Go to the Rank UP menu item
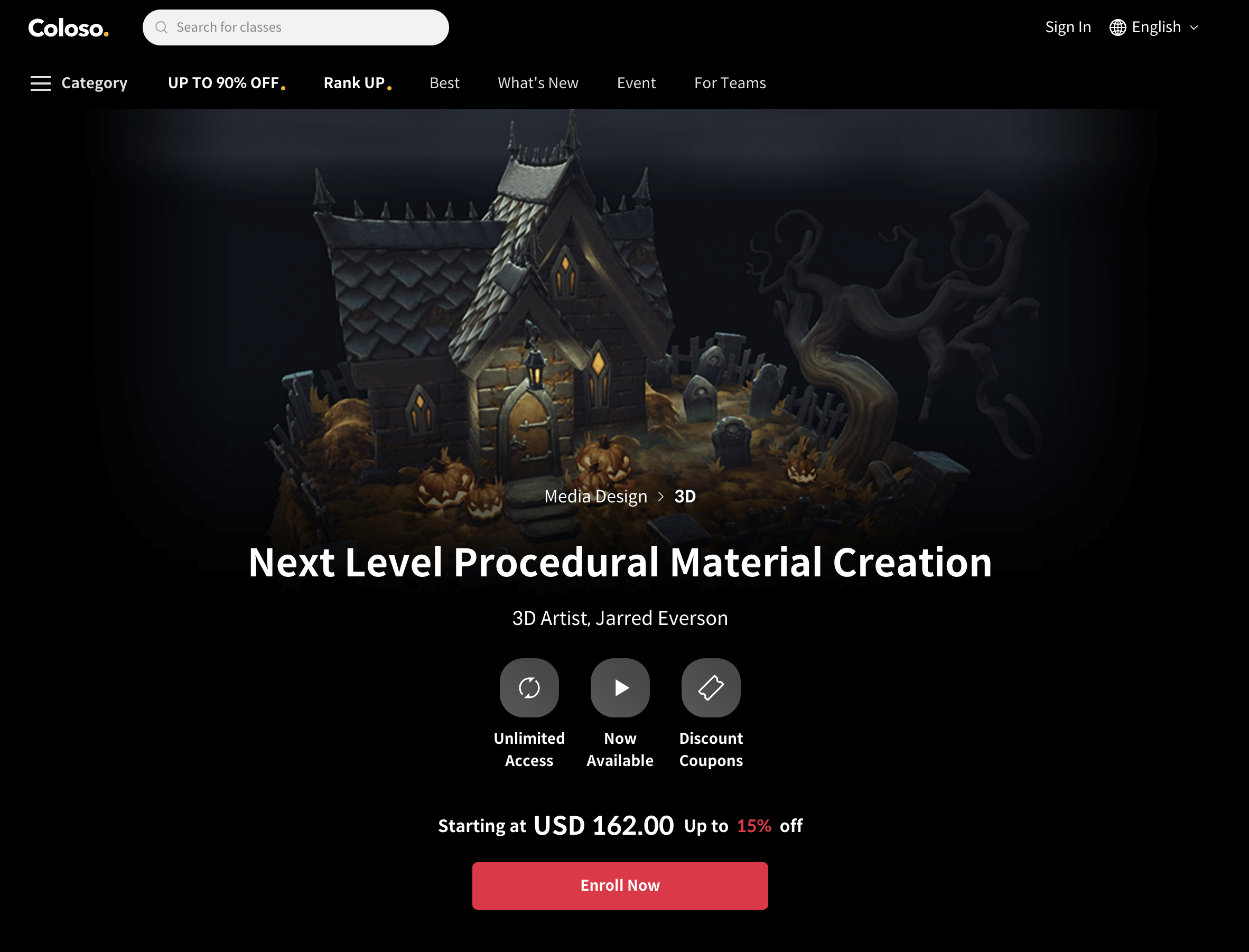Viewport: 1249px width, 952px height. (x=357, y=83)
